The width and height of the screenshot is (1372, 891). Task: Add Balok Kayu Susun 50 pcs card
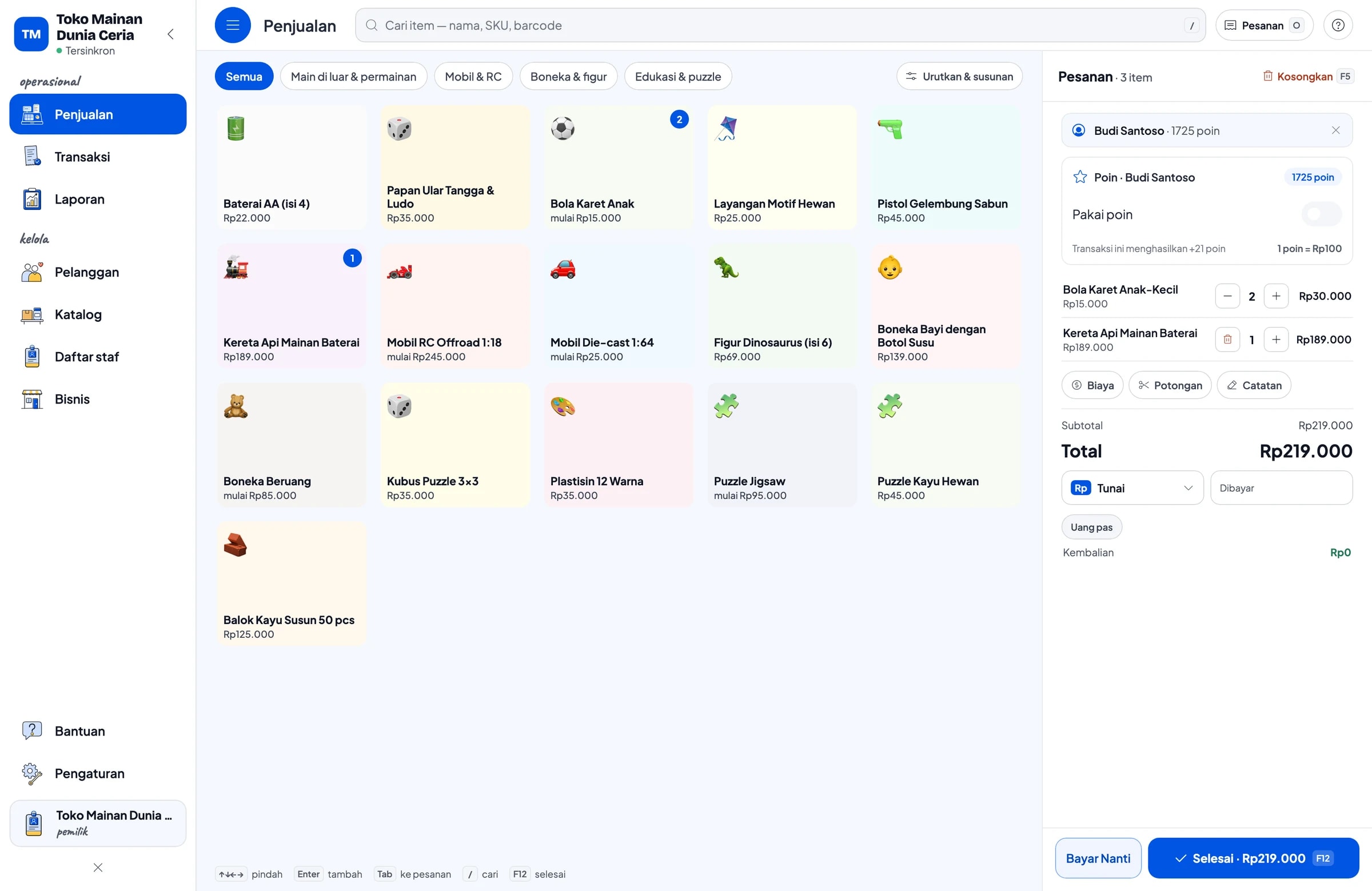click(x=292, y=584)
